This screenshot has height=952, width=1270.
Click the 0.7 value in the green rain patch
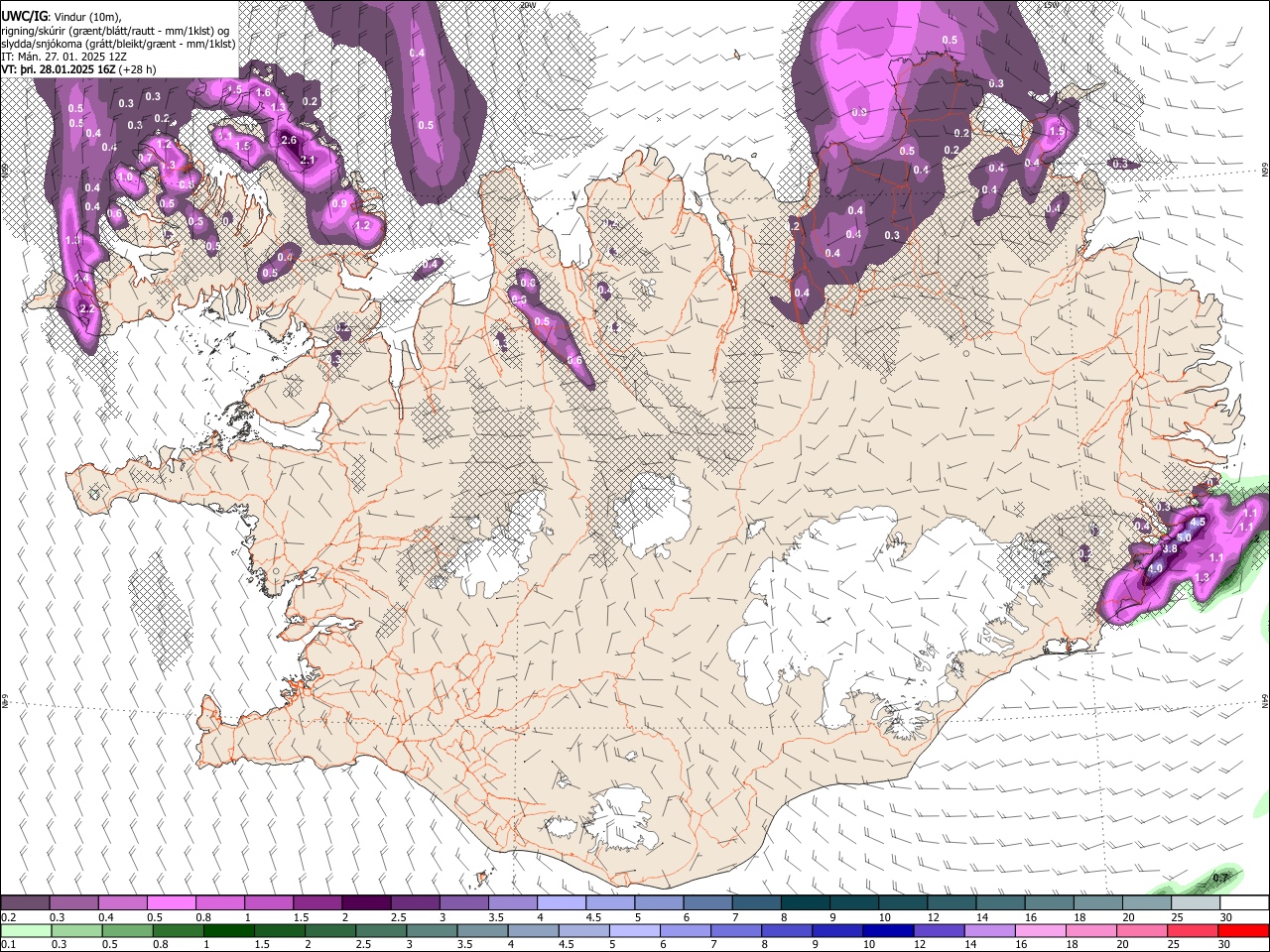pos(1221,878)
